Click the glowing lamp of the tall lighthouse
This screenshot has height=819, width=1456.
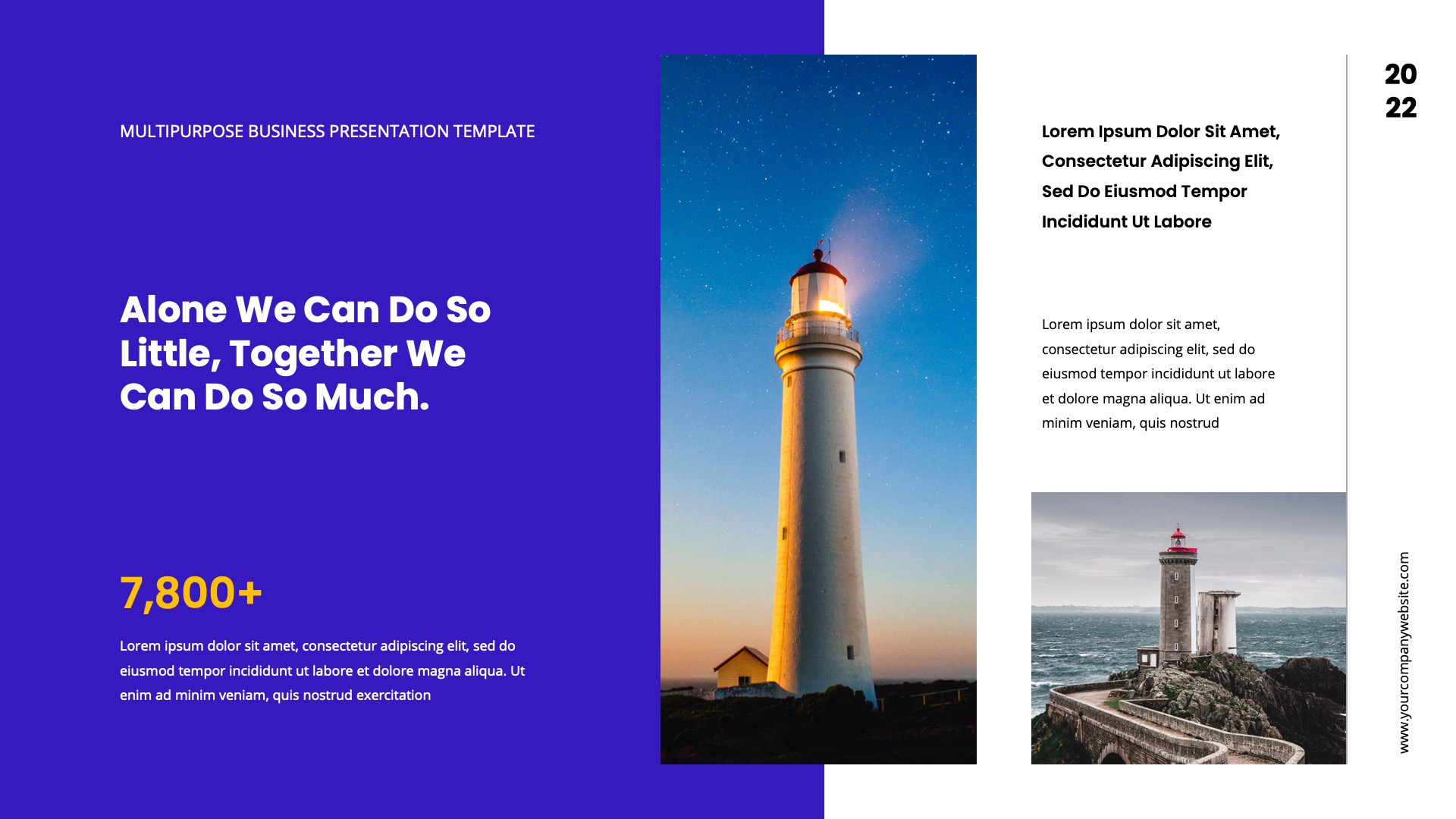point(829,306)
